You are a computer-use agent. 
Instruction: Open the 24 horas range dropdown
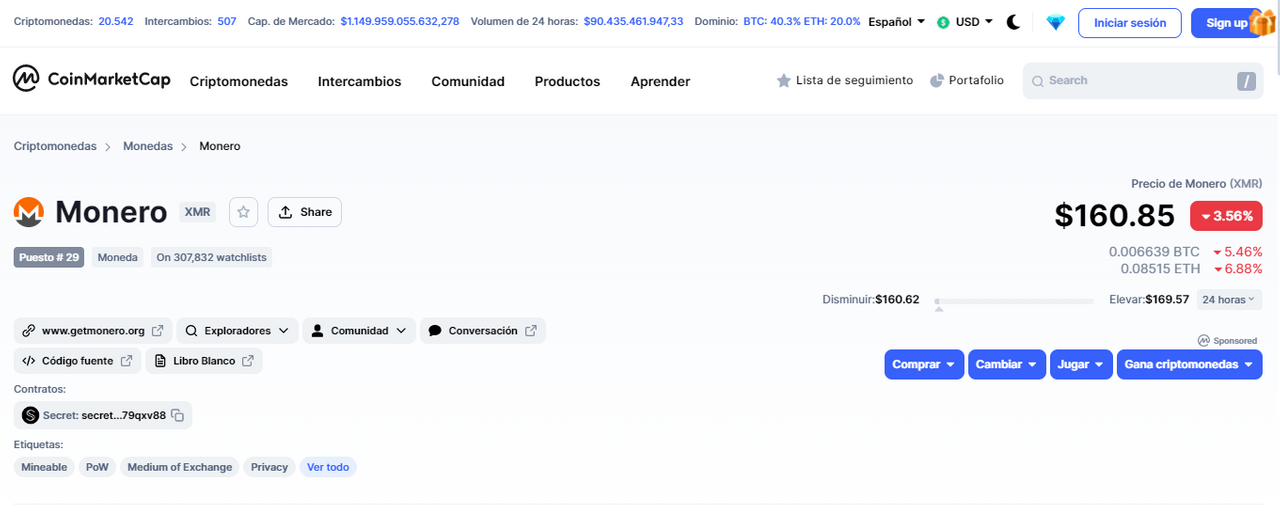click(x=1229, y=299)
